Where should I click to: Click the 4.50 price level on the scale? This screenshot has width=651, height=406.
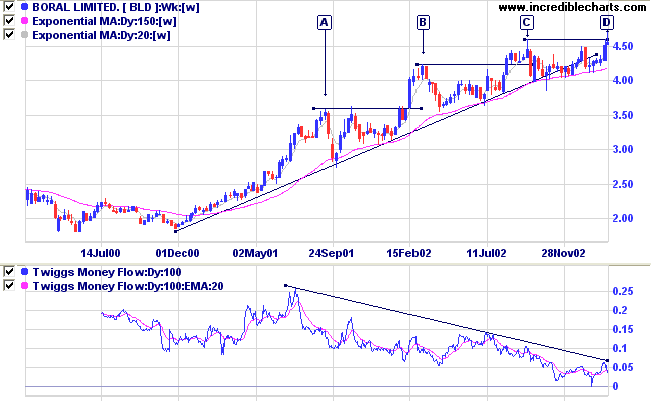(623, 46)
